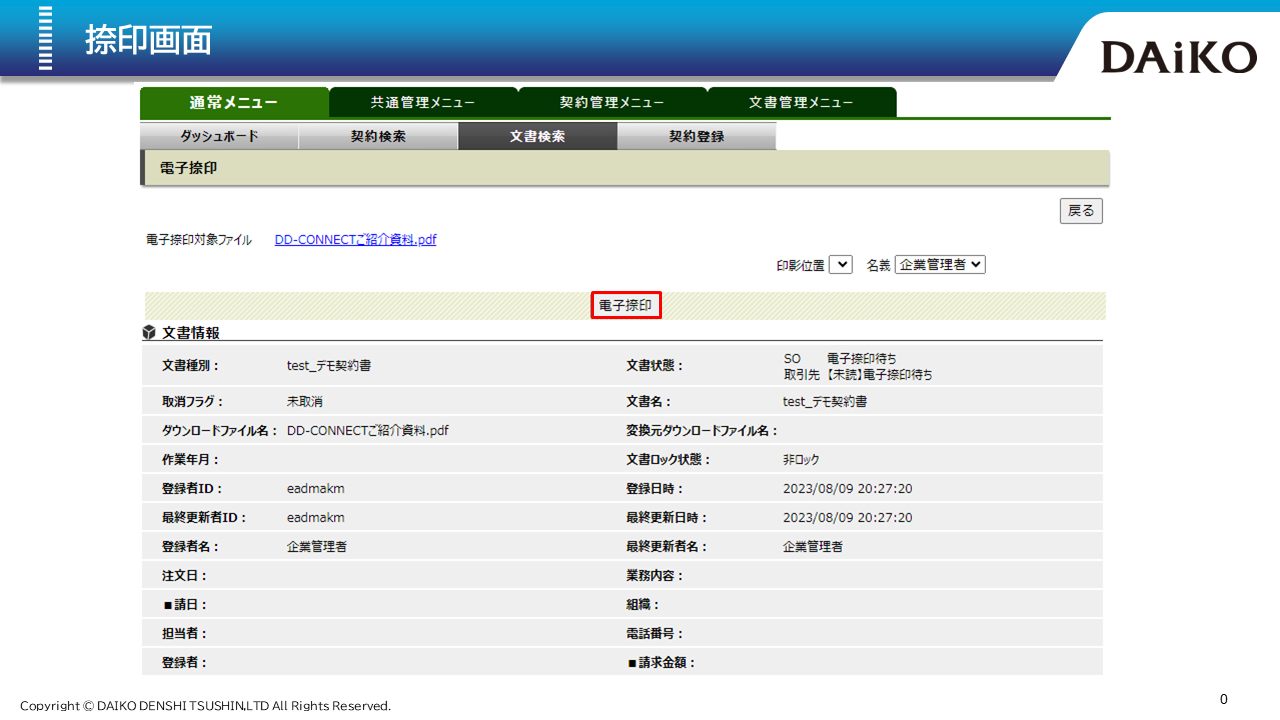Click the 電子捺印 page title bar
The width and height of the screenshot is (1280, 720).
625,168
